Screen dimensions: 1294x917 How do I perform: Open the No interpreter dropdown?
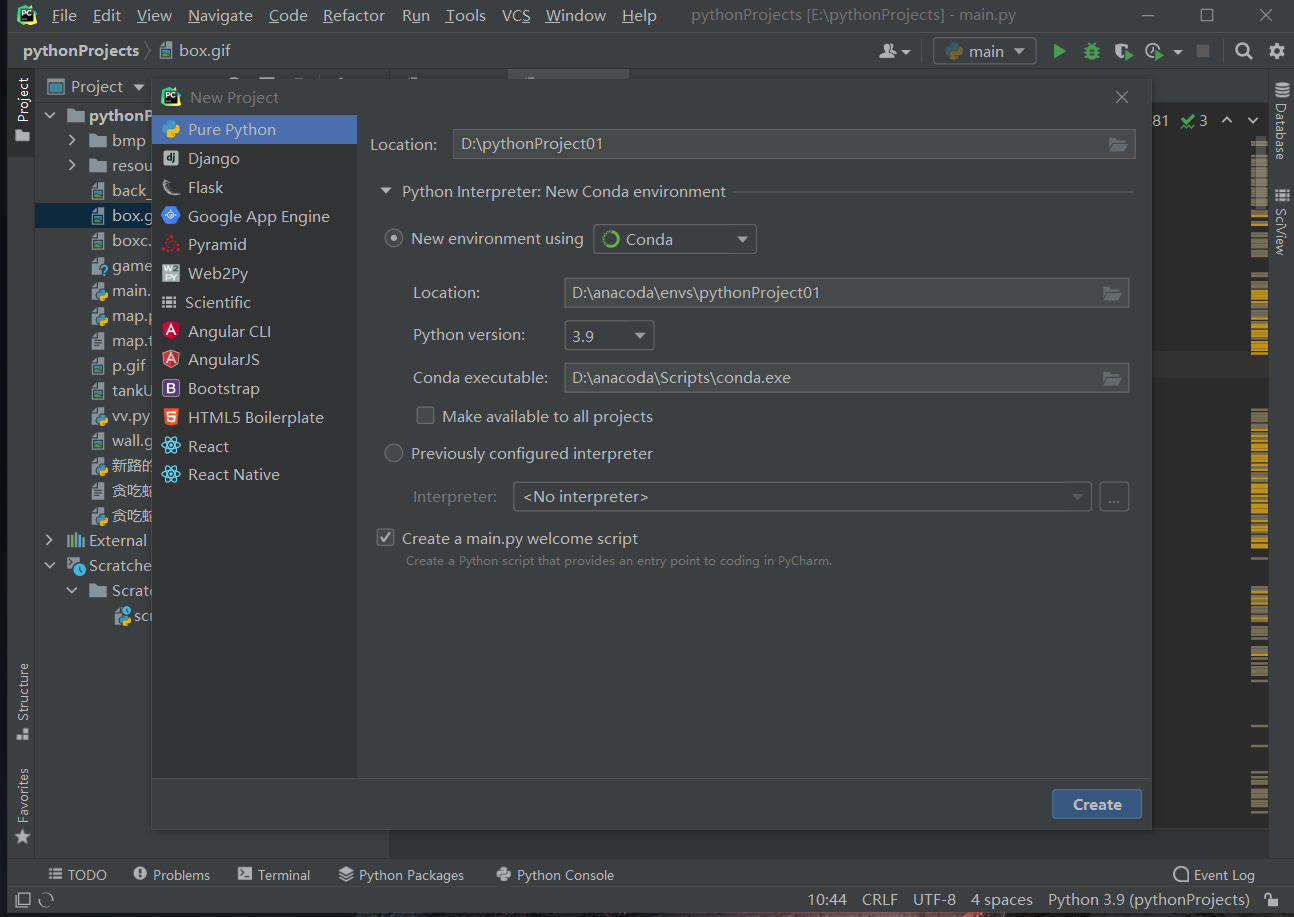[x=802, y=497]
